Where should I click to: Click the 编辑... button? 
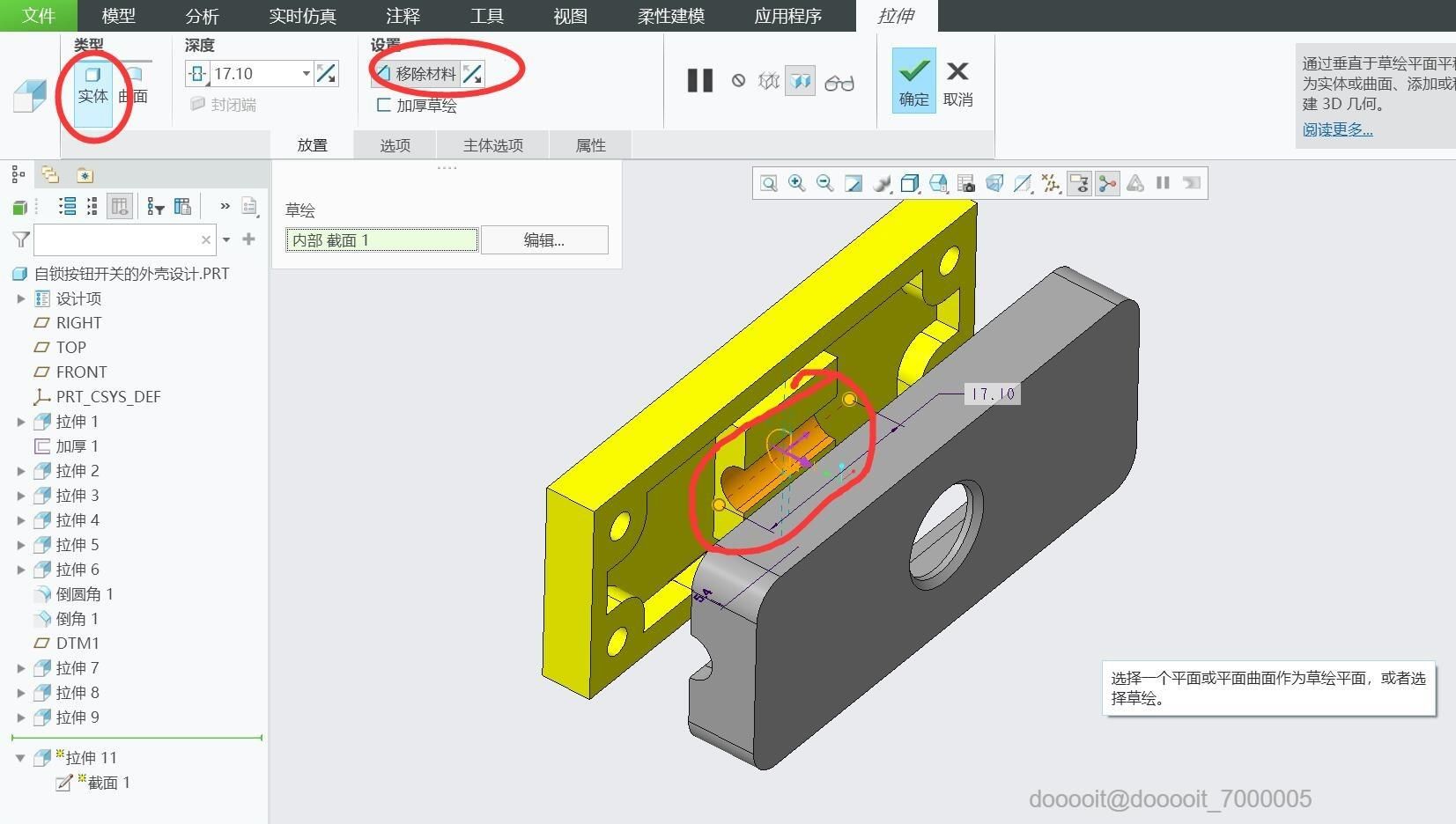coord(544,240)
